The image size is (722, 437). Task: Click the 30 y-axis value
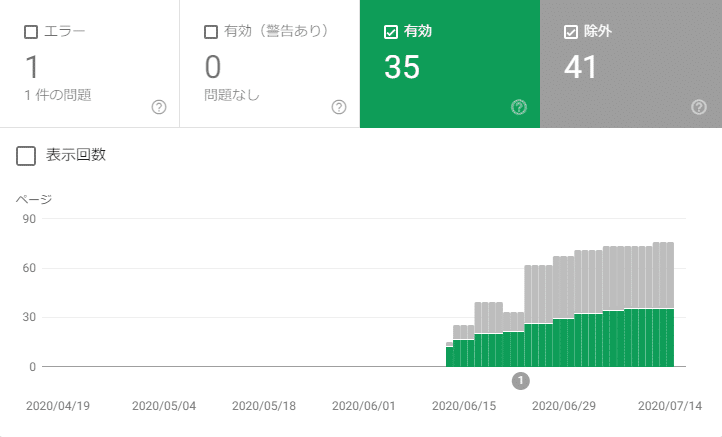click(x=29, y=317)
